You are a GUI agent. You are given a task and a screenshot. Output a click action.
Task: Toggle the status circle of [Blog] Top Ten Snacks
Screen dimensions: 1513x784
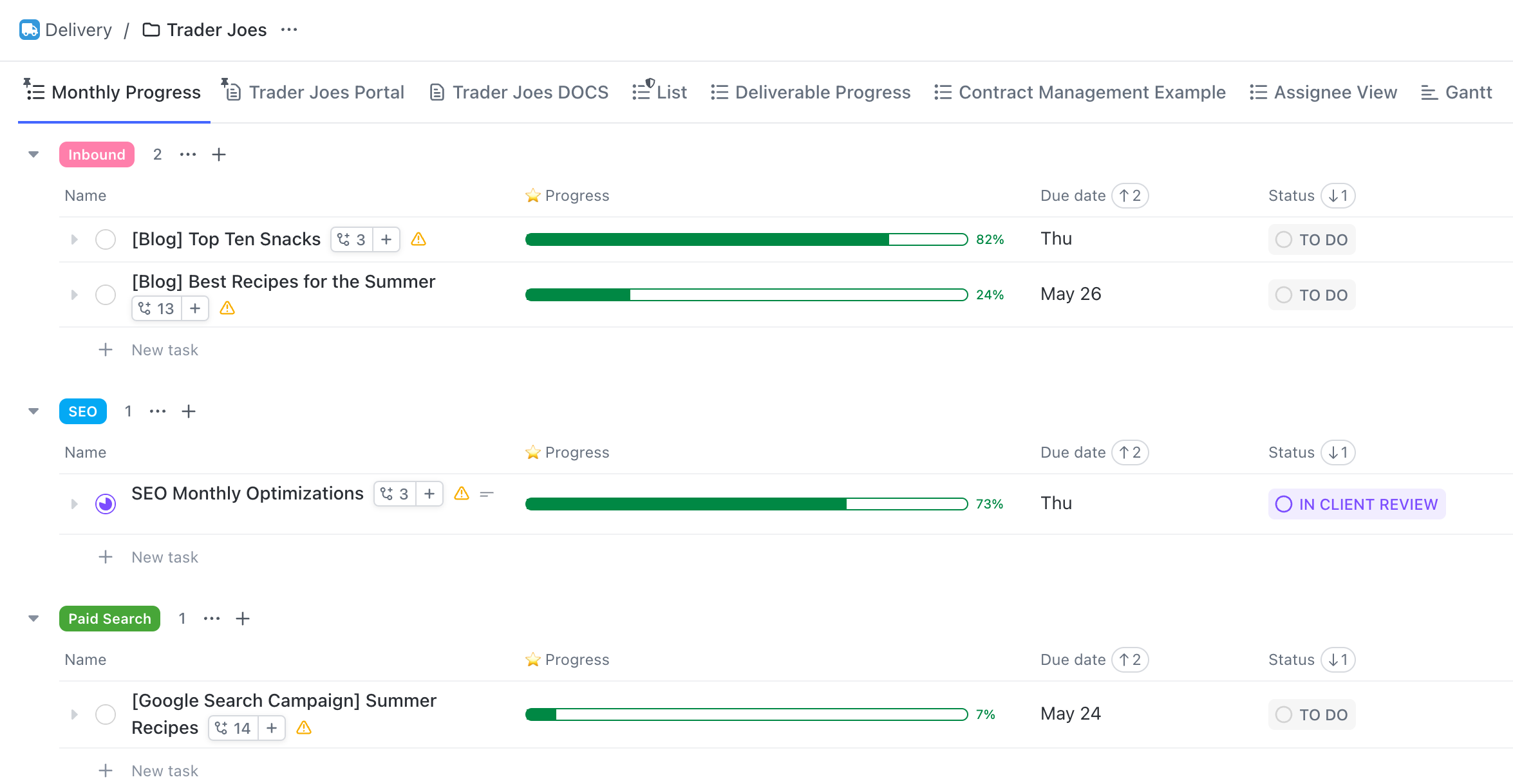click(x=105, y=239)
